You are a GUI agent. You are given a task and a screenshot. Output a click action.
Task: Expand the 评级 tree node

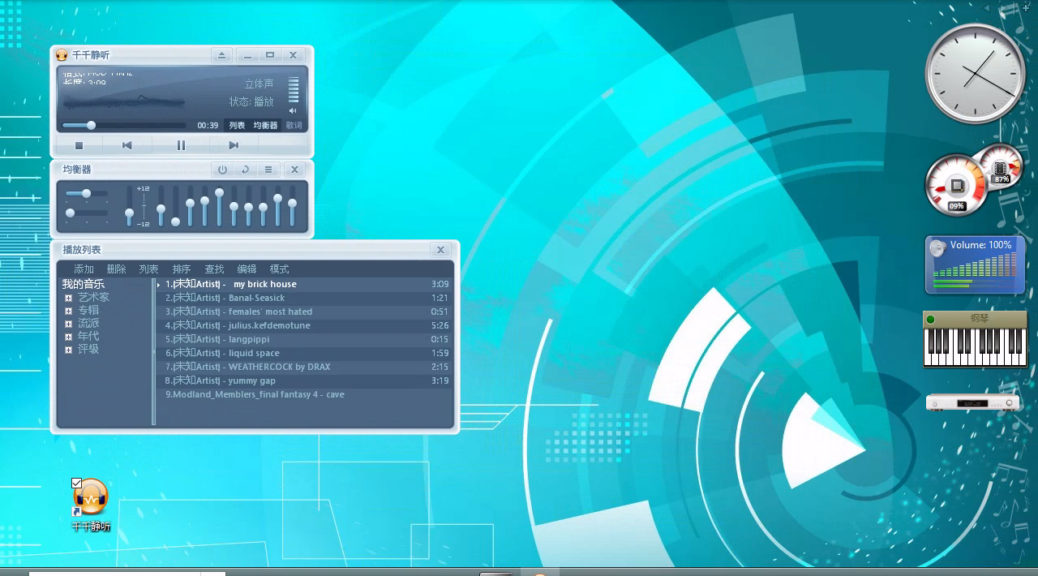point(68,350)
